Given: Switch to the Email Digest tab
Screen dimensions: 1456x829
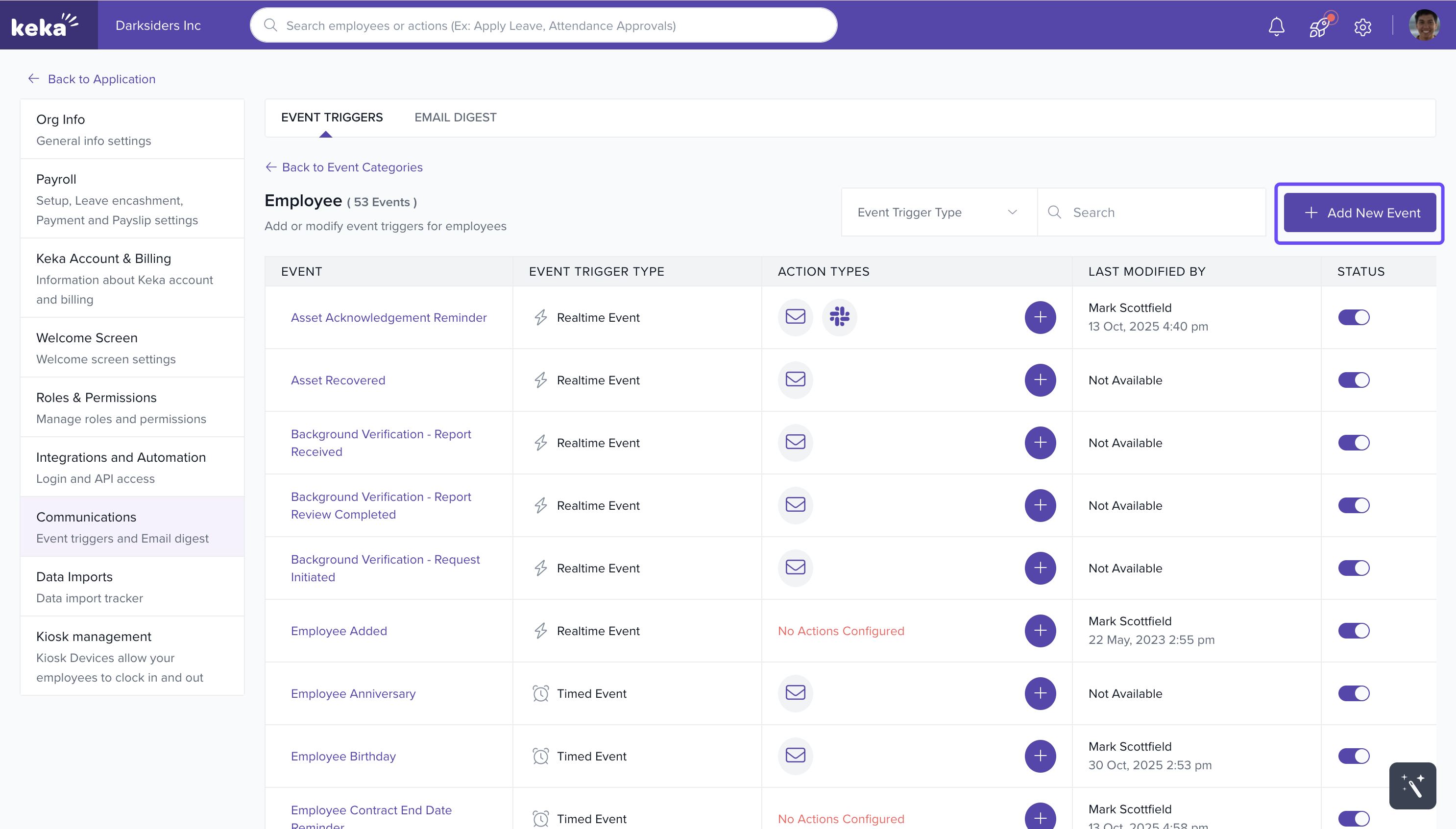Looking at the screenshot, I should click(455, 118).
